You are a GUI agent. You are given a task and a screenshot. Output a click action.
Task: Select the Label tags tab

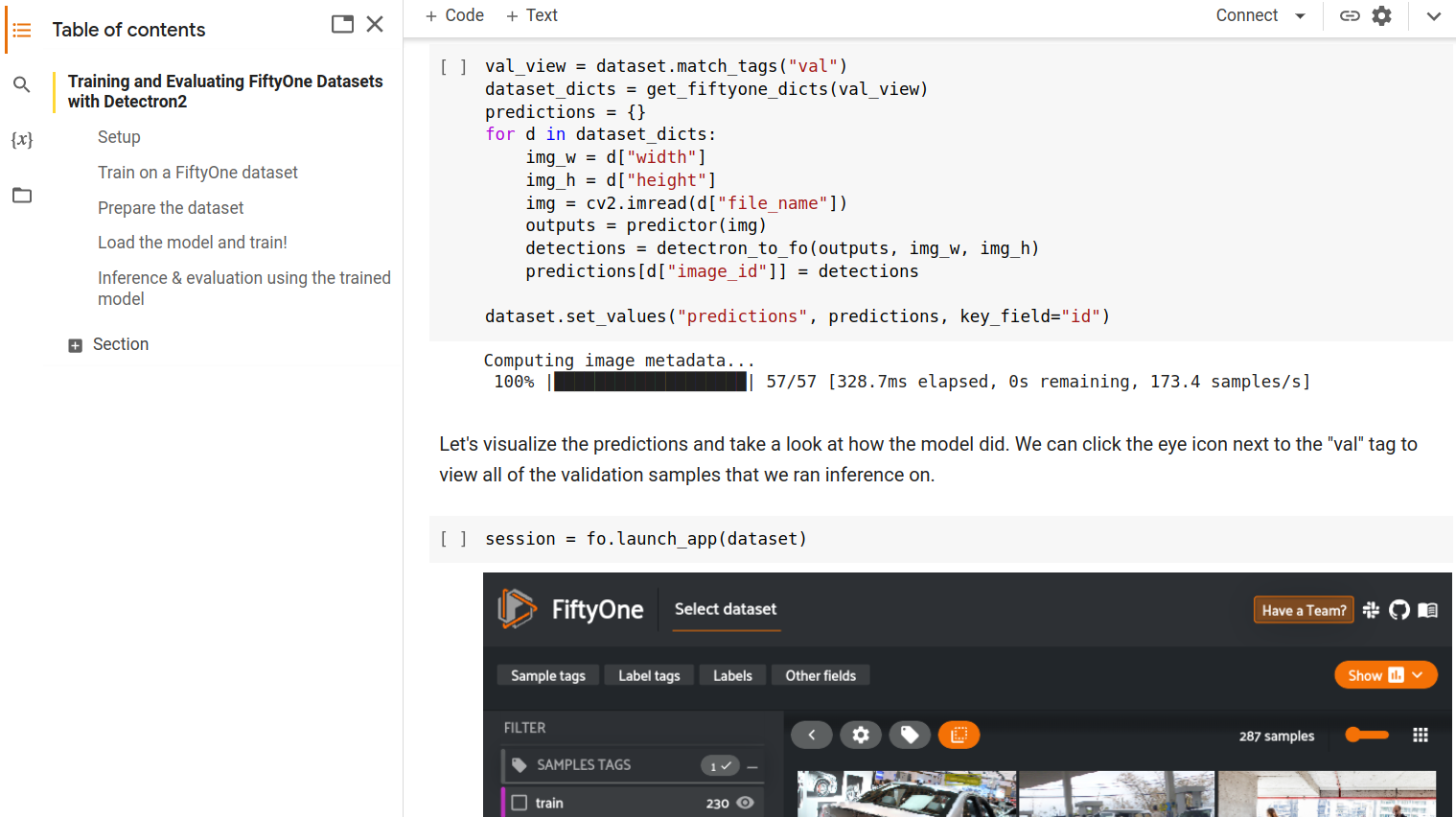(x=649, y=675)
